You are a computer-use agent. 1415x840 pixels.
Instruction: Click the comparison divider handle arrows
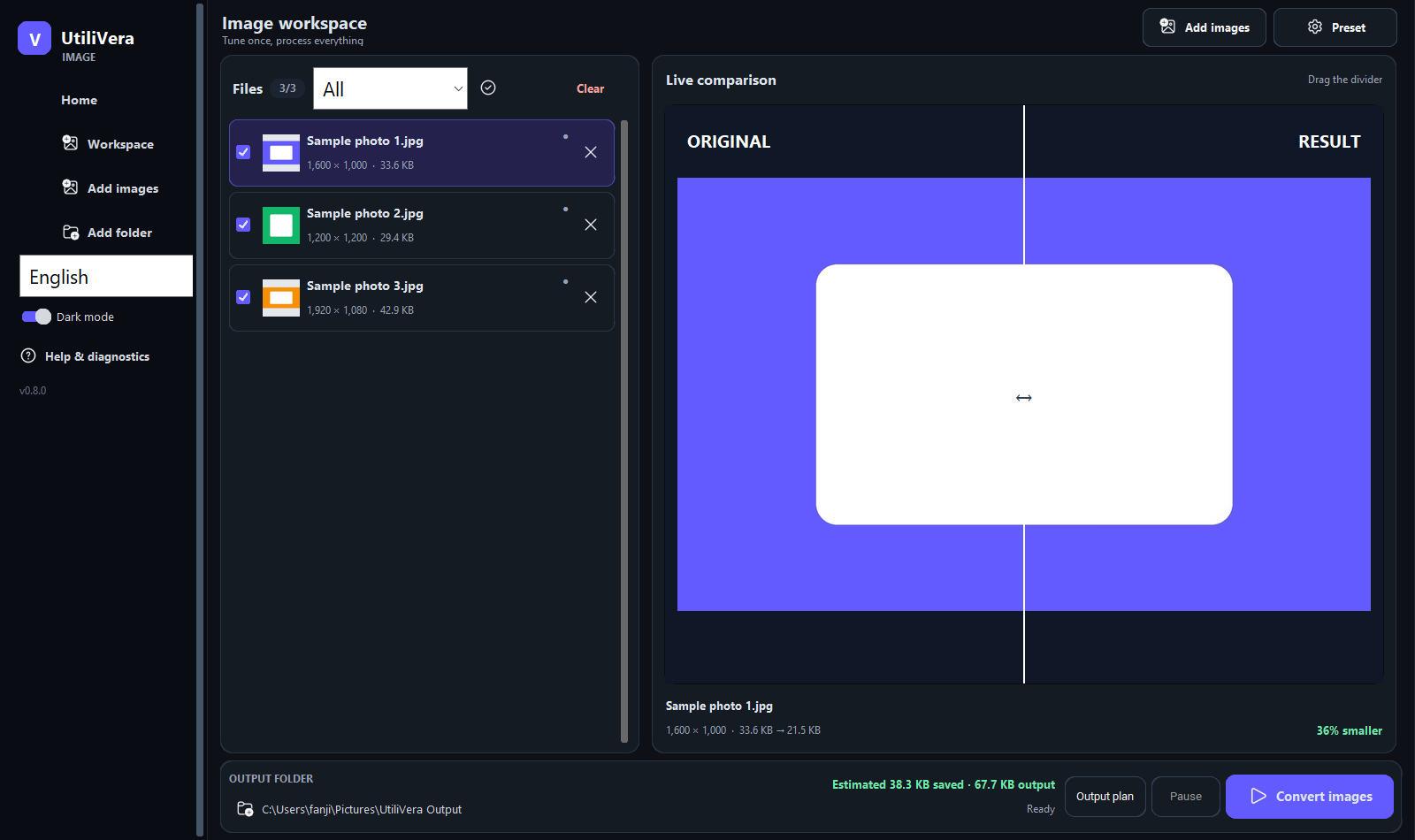pyautogui.click(x=1024, y=398)
